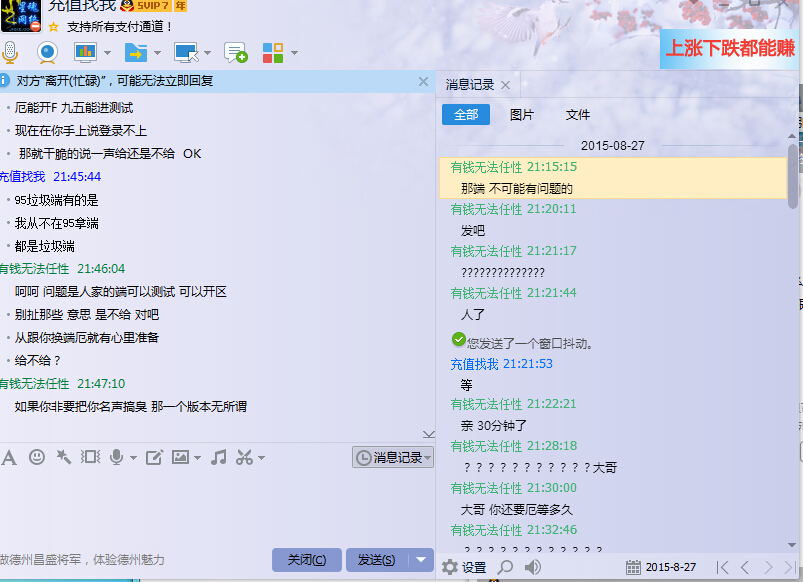Click the font formatting 'A' icon
Screen dimensions: 803x582
(x=9, y=457)
